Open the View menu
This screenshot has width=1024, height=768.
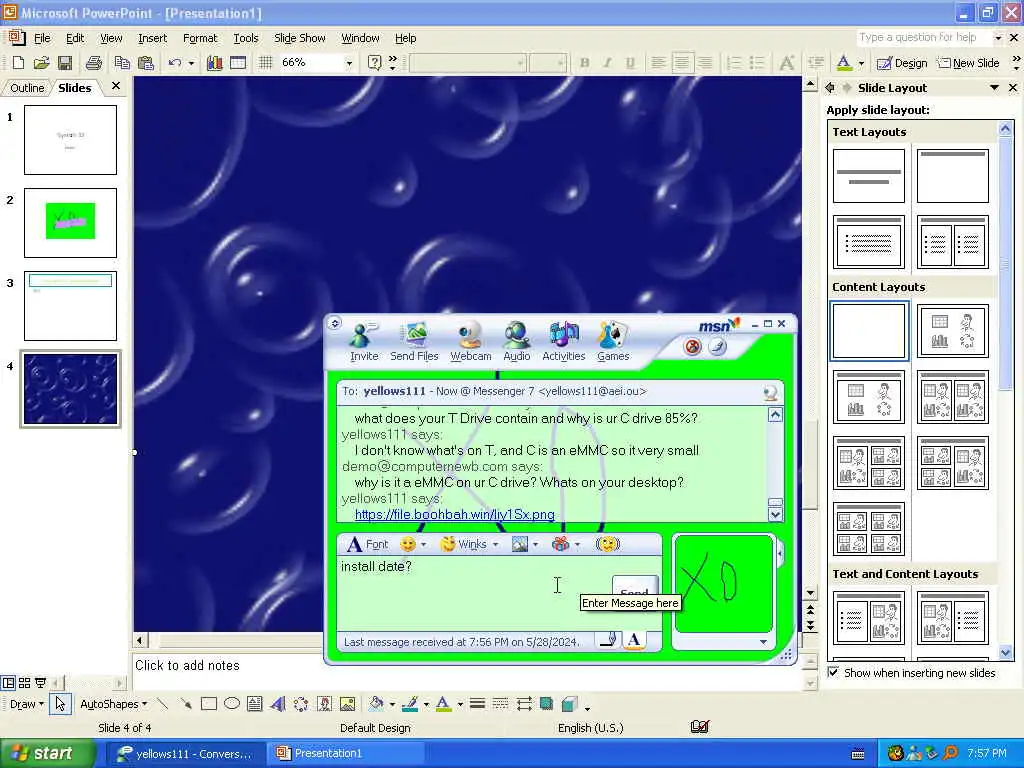tap(111, 39)
